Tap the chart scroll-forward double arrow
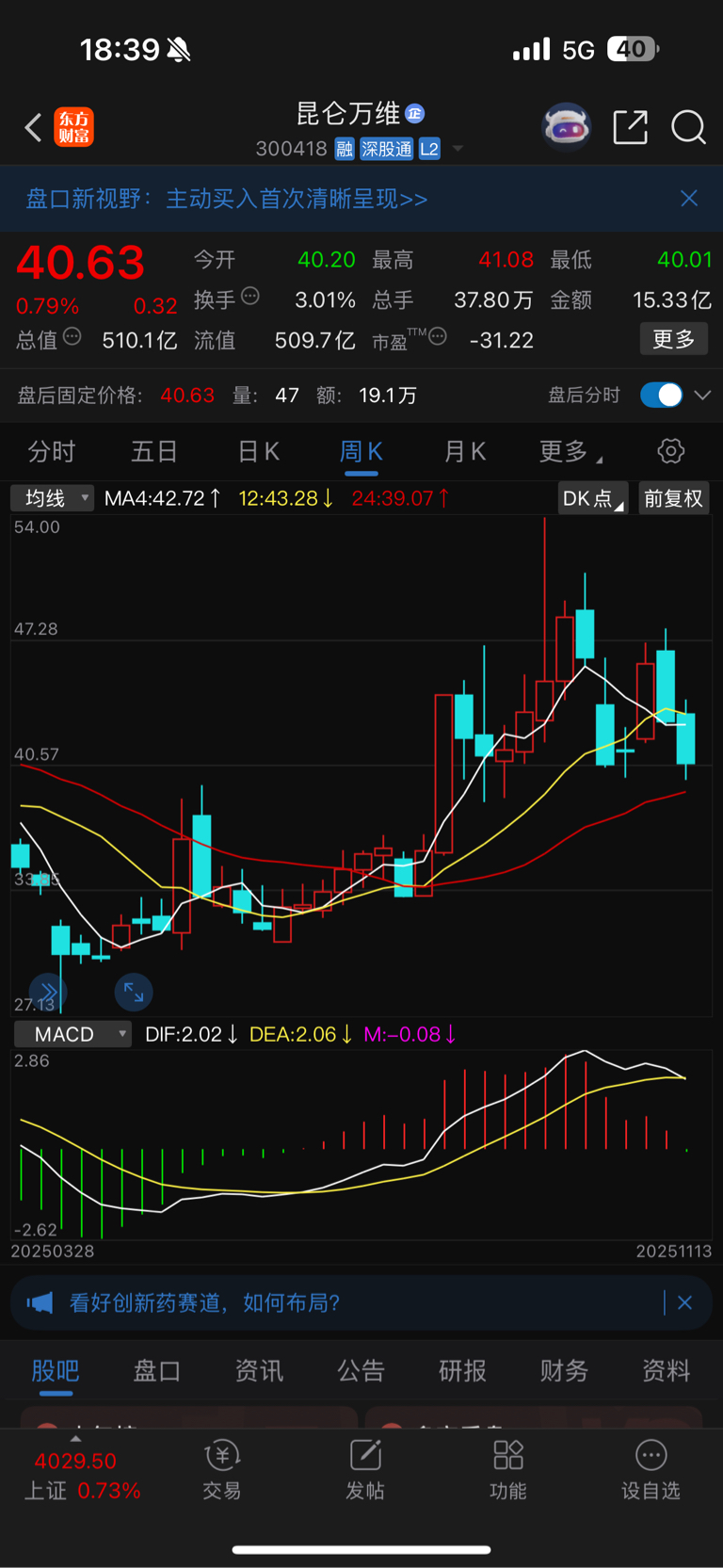 tap(48, 992)
